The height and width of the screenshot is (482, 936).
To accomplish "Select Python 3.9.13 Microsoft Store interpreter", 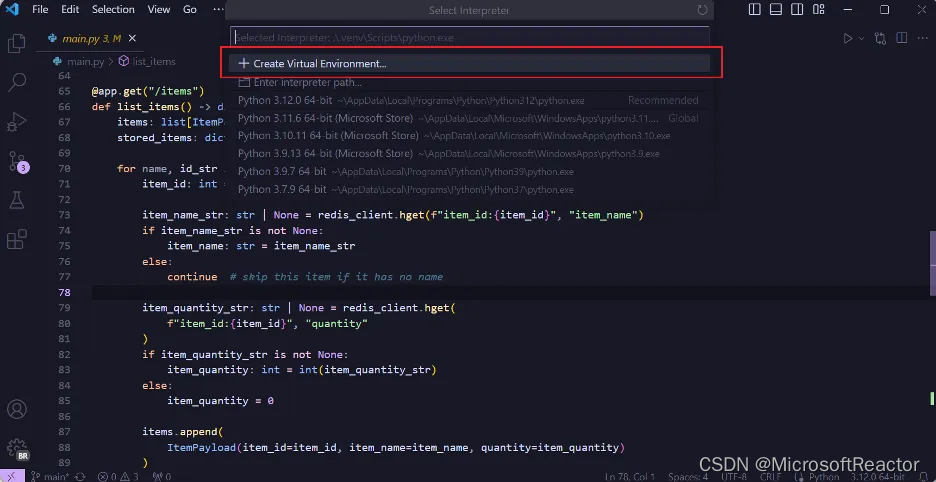I will (470, 153).
